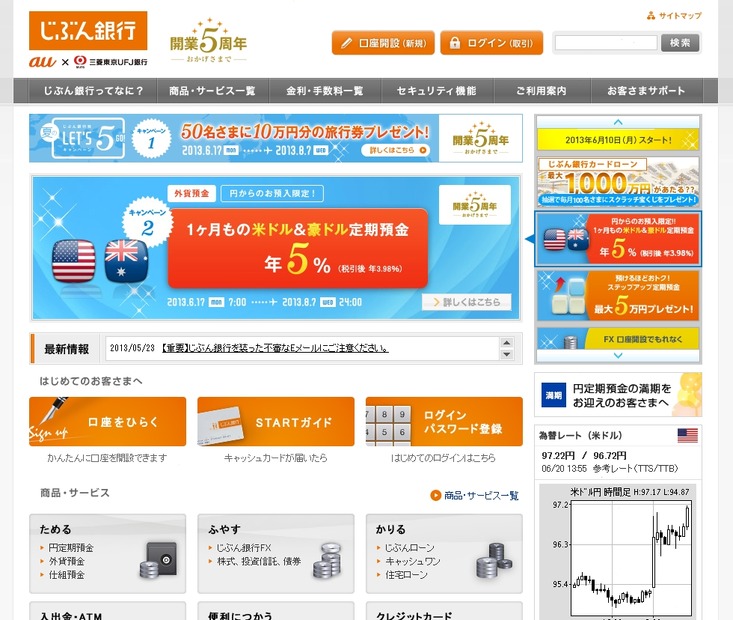Open the 外貨預金 link under ためる
Image resolution: width=733 pixels, height=620 pixels.
point(66,561)
